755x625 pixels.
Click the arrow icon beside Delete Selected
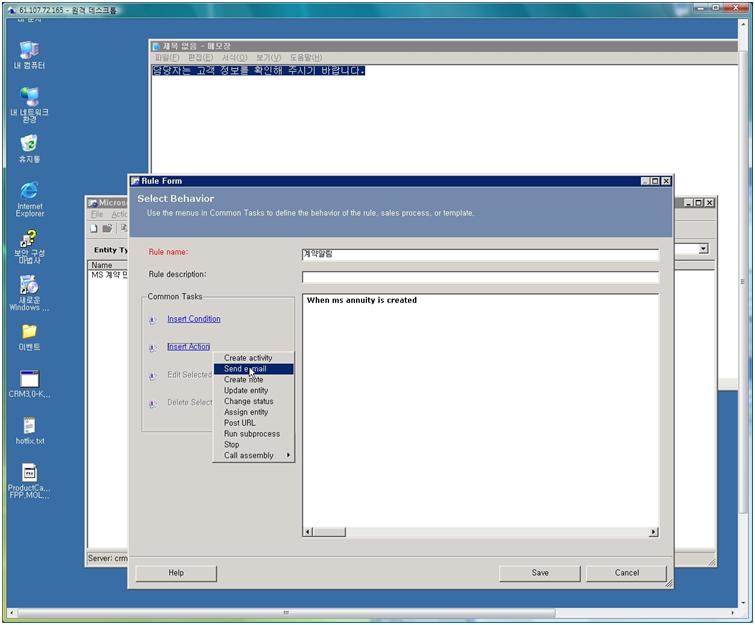pos(153,404)
